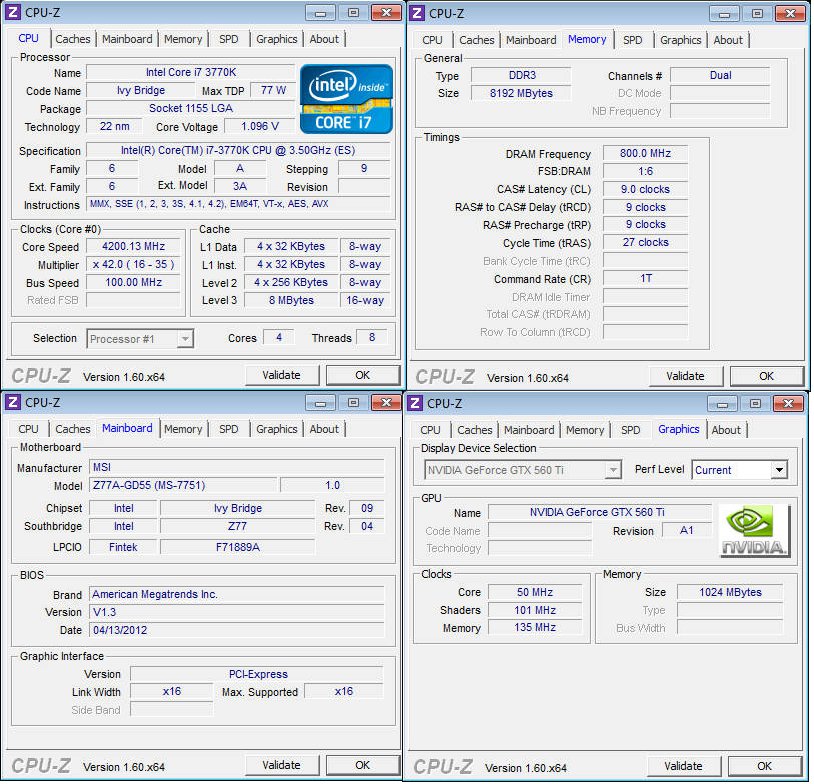Click the CPU-Z app icon in Mainboard window title bar

point(13,402)
